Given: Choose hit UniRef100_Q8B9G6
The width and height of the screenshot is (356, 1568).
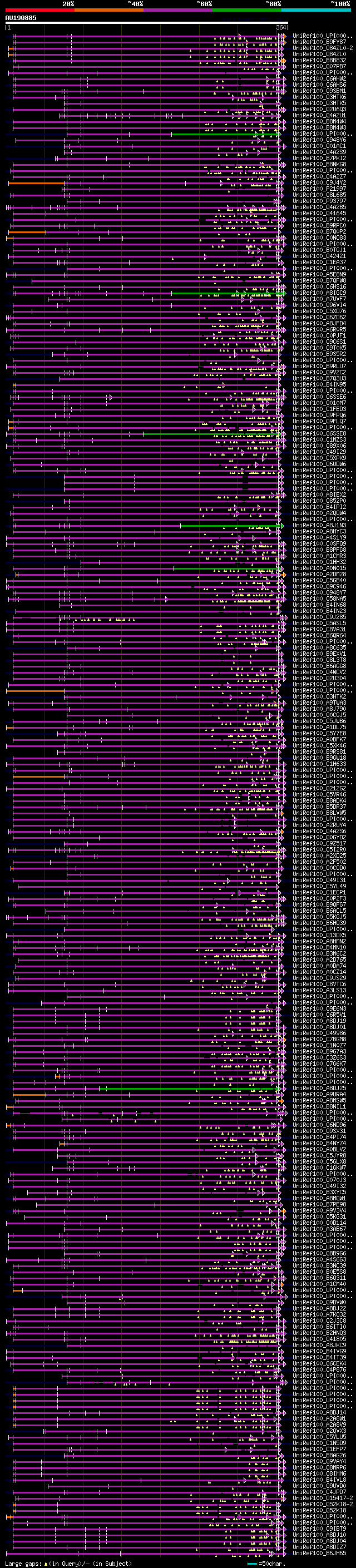Looking at the screenshot, I should coord(319,1253).
